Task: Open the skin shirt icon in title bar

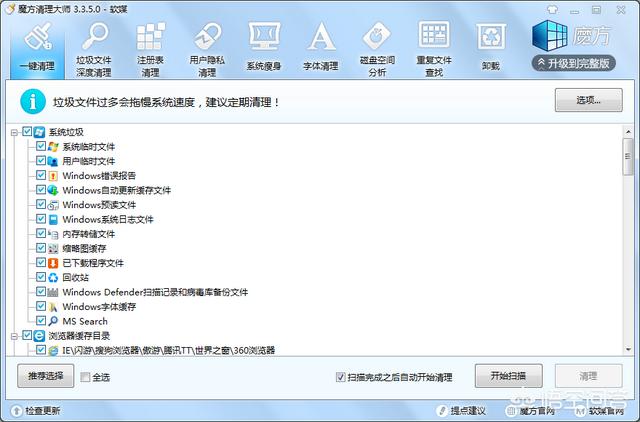Action: pos(552,9)
